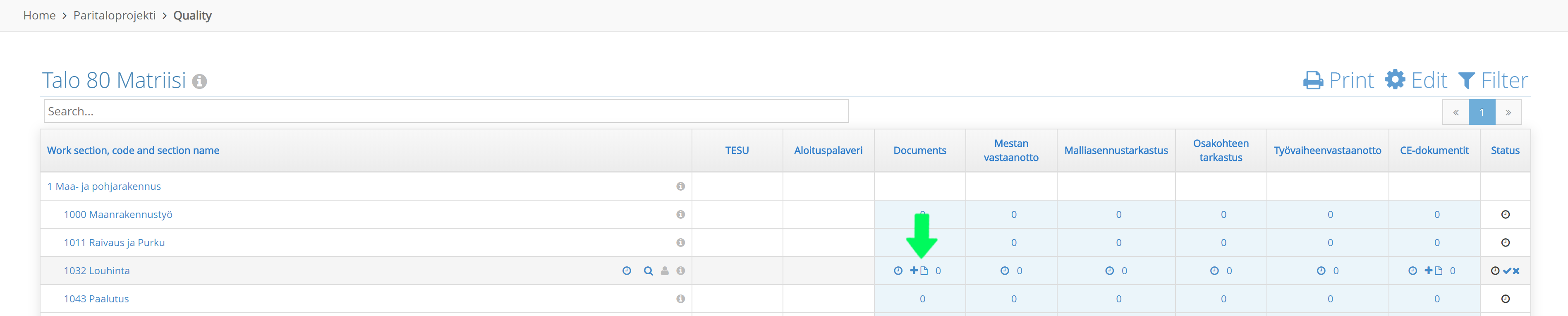
Task: Click clock status icon in Louhinta Status cell
Action: pos(1495,271)
